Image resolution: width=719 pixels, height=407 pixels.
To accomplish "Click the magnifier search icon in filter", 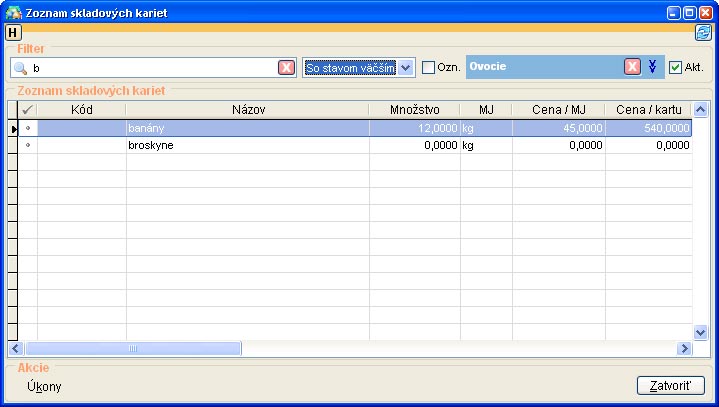I will point(19,68).
